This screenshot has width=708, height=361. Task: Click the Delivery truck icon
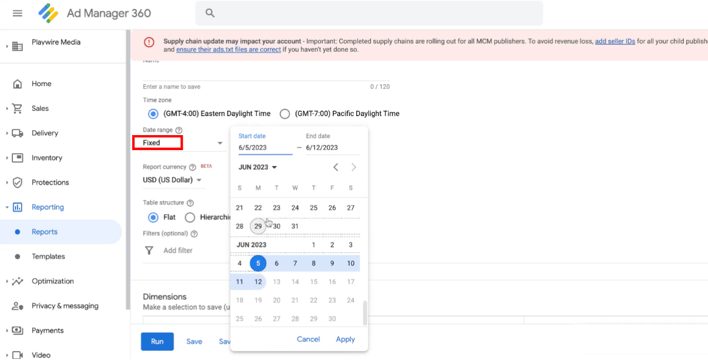[x=17, y=133]
